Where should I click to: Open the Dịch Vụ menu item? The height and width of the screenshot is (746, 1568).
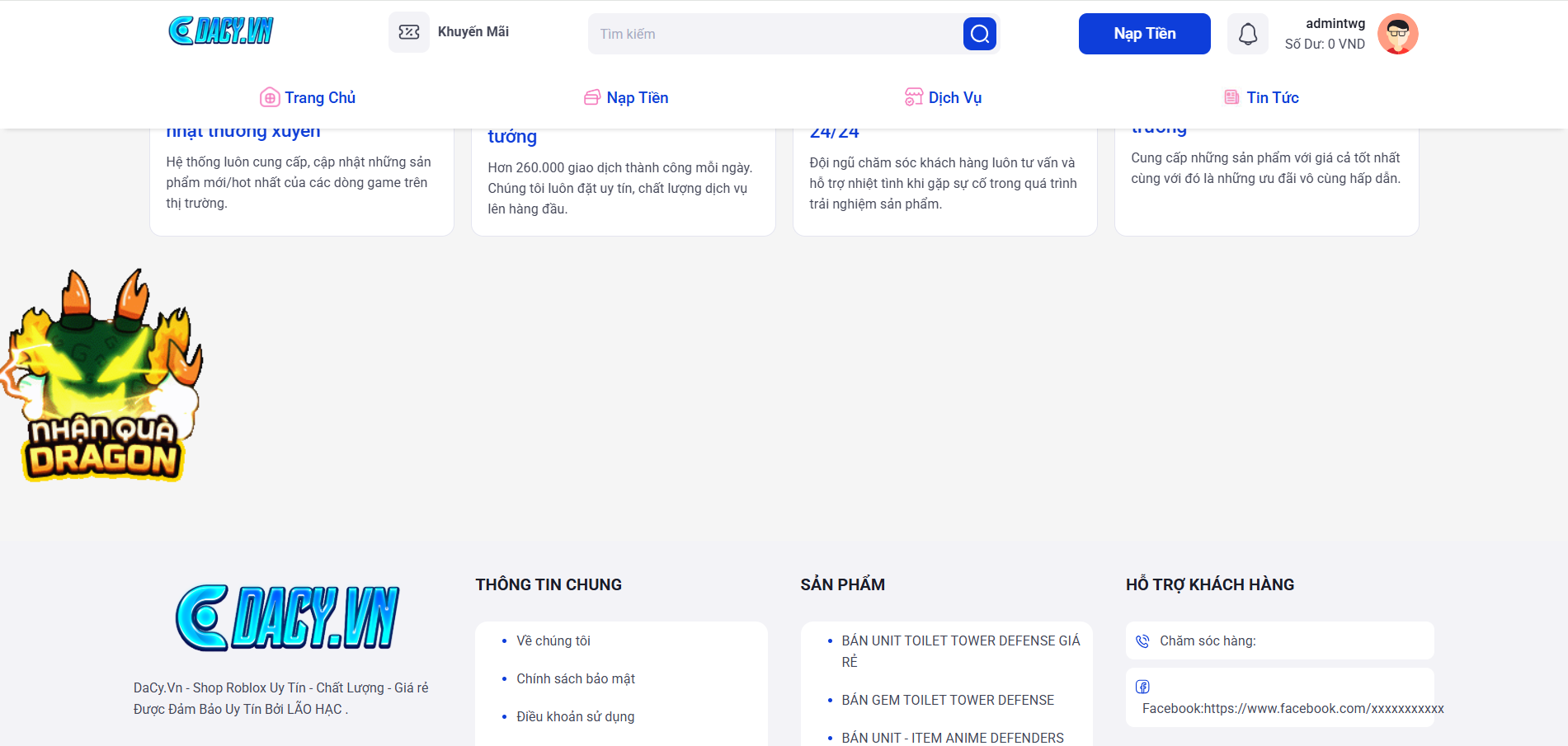pos(943,97)
